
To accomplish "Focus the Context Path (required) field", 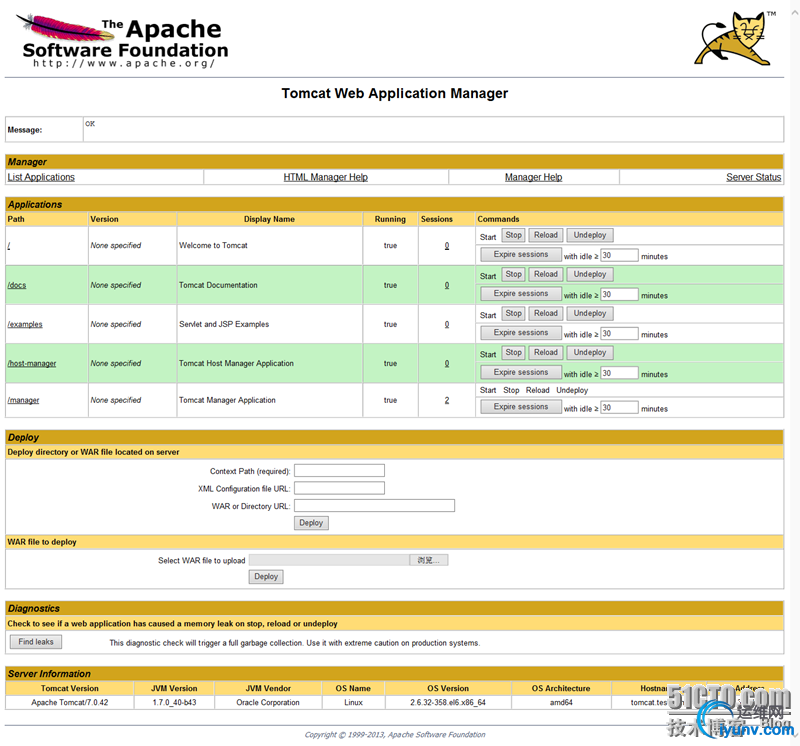I will [339, 470].
